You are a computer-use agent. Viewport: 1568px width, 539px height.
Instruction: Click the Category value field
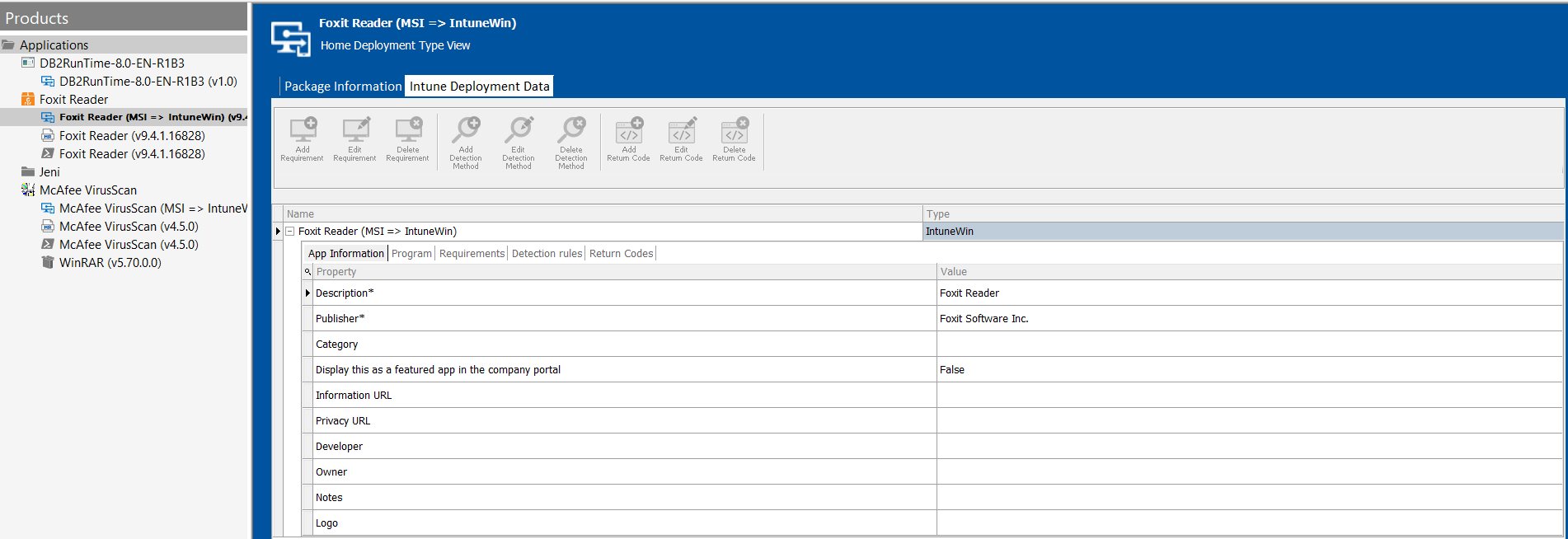coord(1248,344)
